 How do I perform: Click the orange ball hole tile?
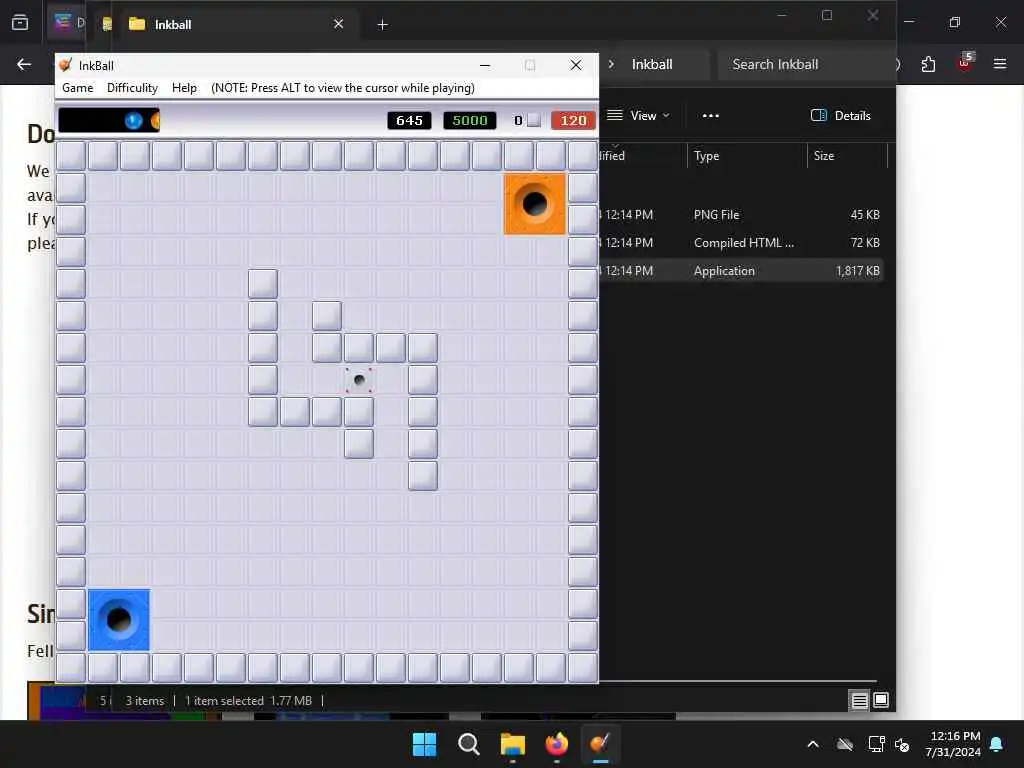pyautogui.click(x=534, y=204)
